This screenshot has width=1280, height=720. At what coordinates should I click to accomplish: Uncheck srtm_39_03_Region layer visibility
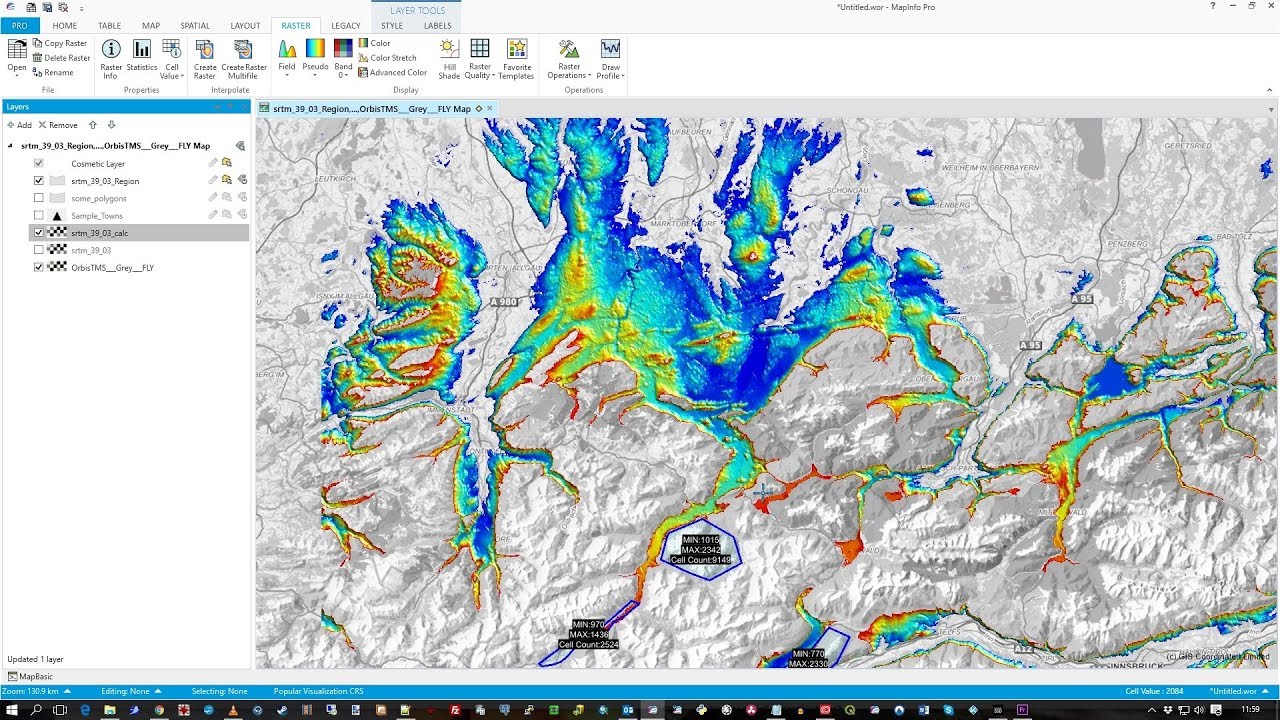pos(39,181)
